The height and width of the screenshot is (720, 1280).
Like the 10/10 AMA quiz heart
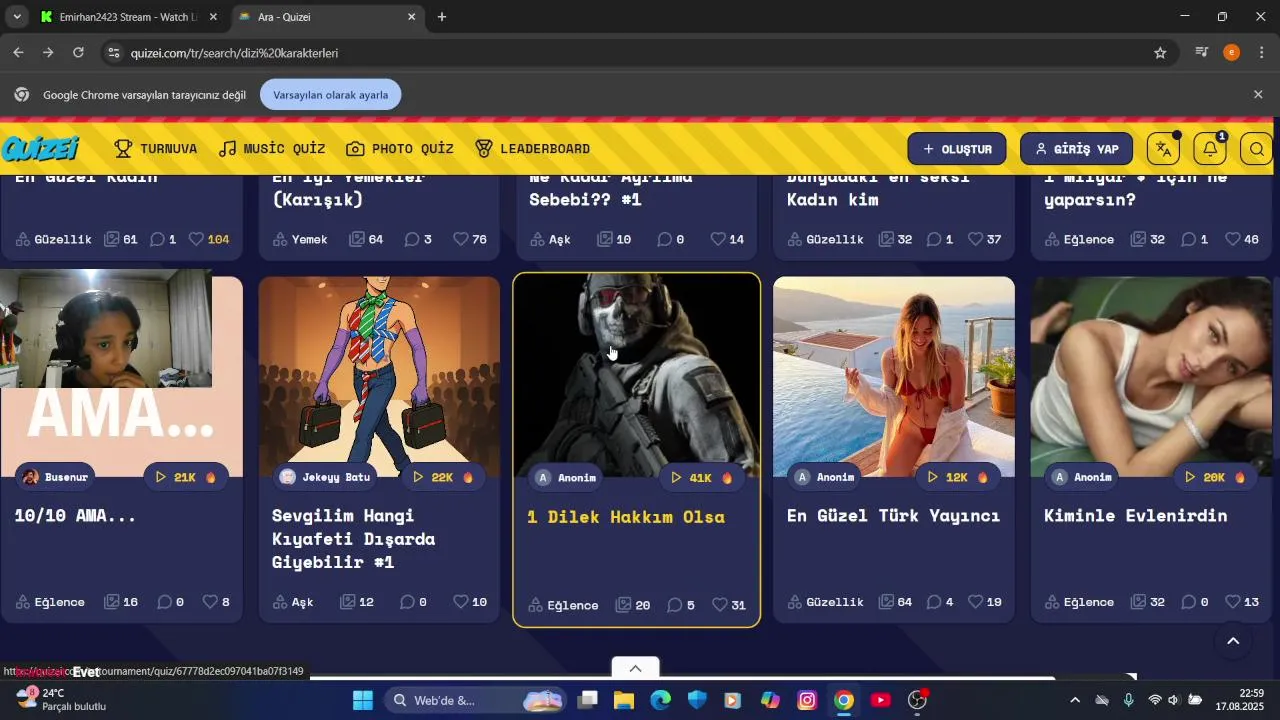[210, 602]
